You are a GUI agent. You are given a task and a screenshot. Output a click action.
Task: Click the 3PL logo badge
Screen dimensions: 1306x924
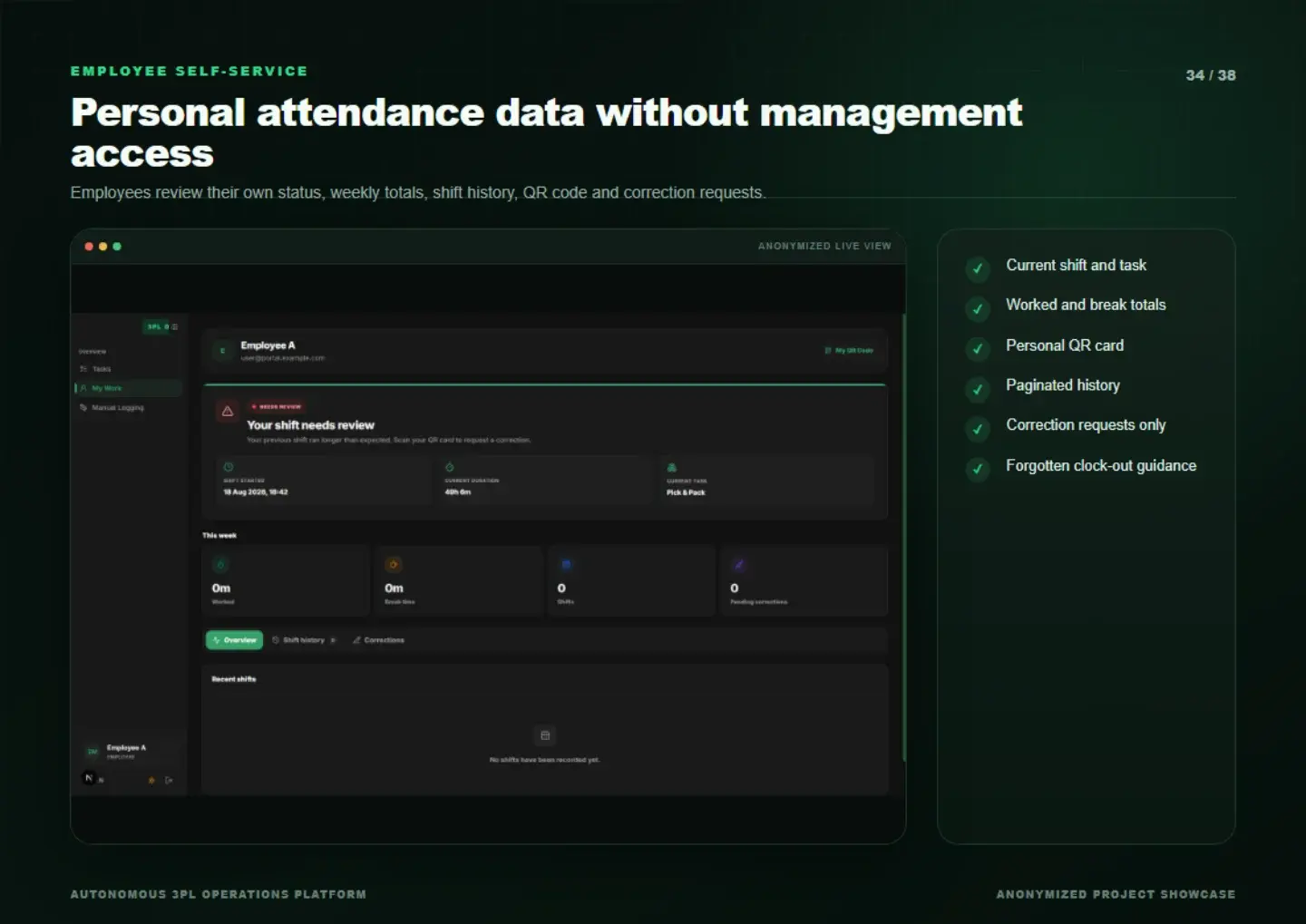pyautogui.click(x=158, y=326)
